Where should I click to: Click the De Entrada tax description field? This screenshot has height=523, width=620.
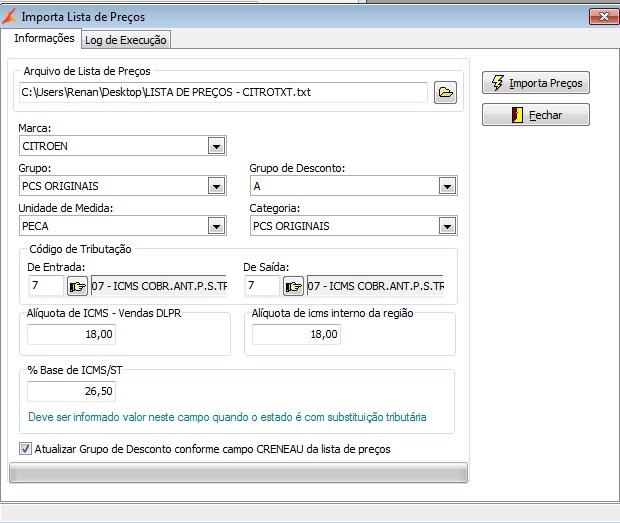pyautogui.click(x=159, y=285)
